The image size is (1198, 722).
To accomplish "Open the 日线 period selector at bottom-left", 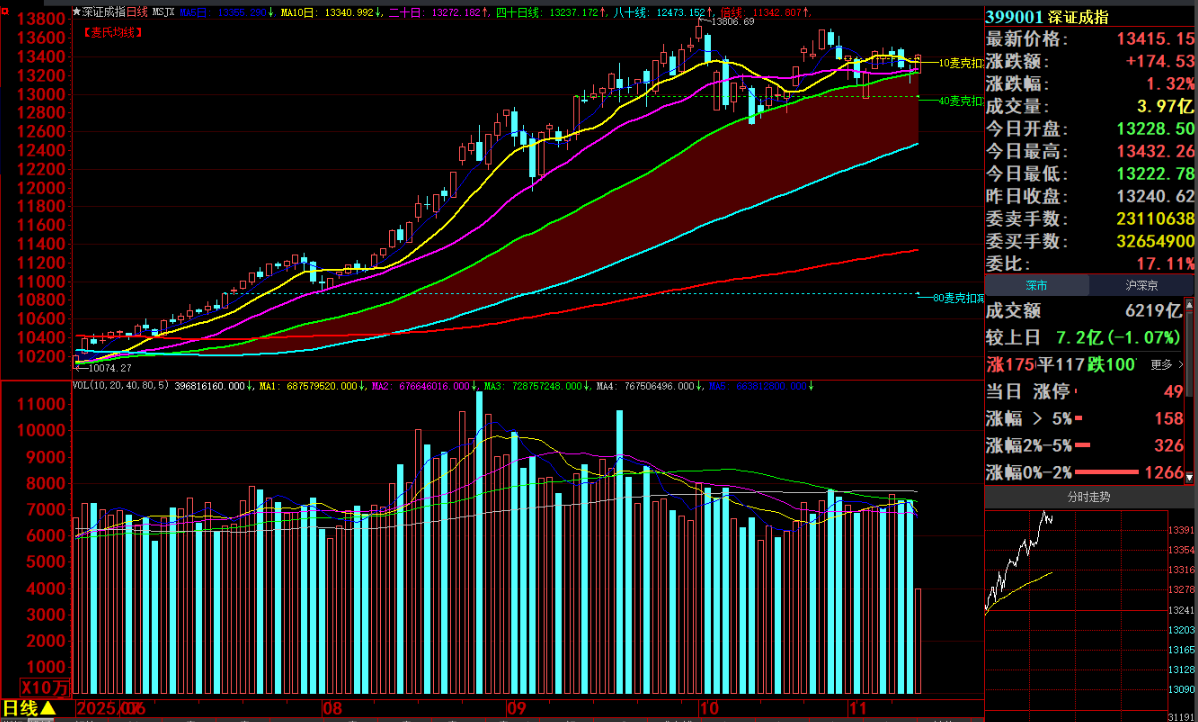I will click(29, 708).
